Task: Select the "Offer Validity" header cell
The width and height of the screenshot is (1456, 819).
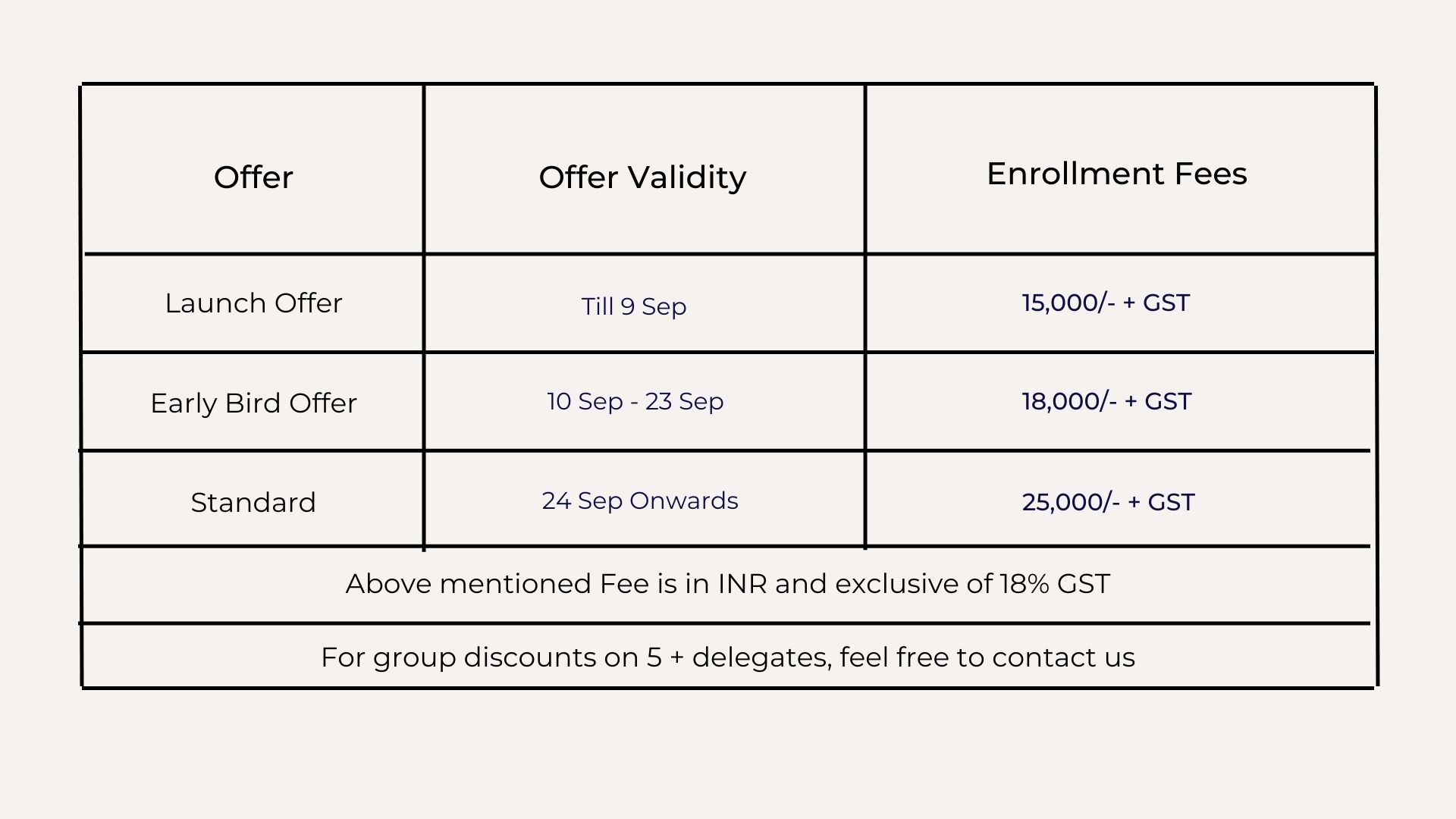Action: click(642, 177)
